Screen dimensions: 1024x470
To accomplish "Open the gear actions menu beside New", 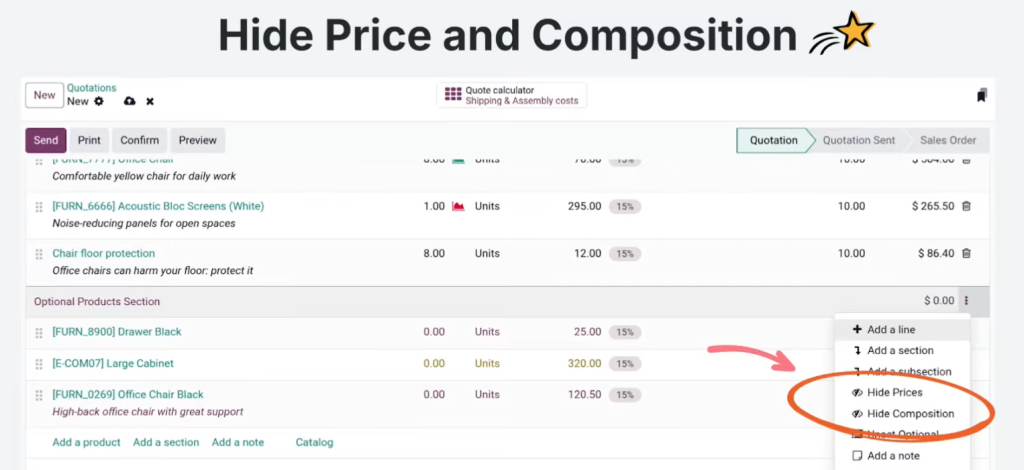I will coord(99,101).
